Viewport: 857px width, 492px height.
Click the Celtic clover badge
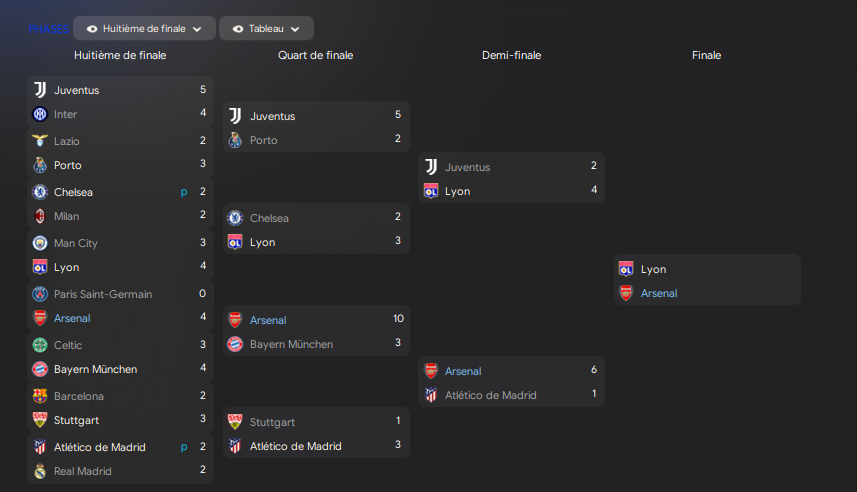point(40,345)
